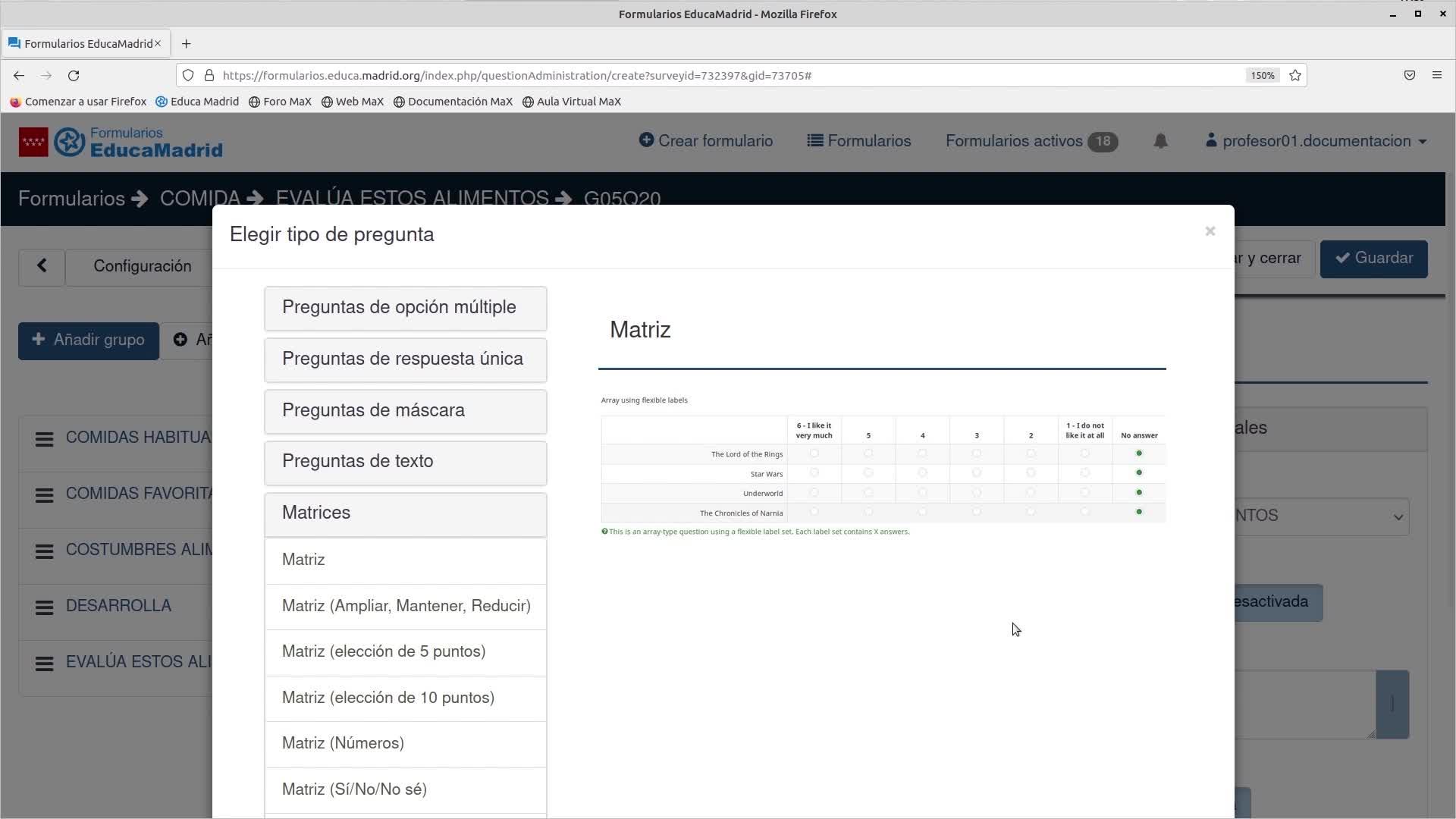Open the Firefox hamburger menu
This screenshot has height=819, width=1456.
click(1436, 76)
